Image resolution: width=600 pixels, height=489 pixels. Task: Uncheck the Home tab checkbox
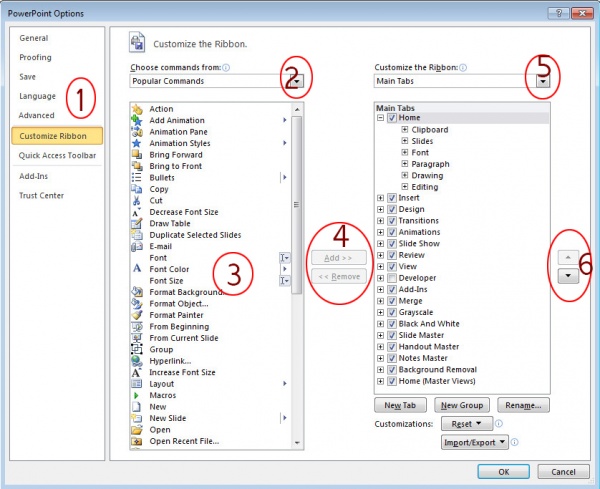click(x=392, y=118)
